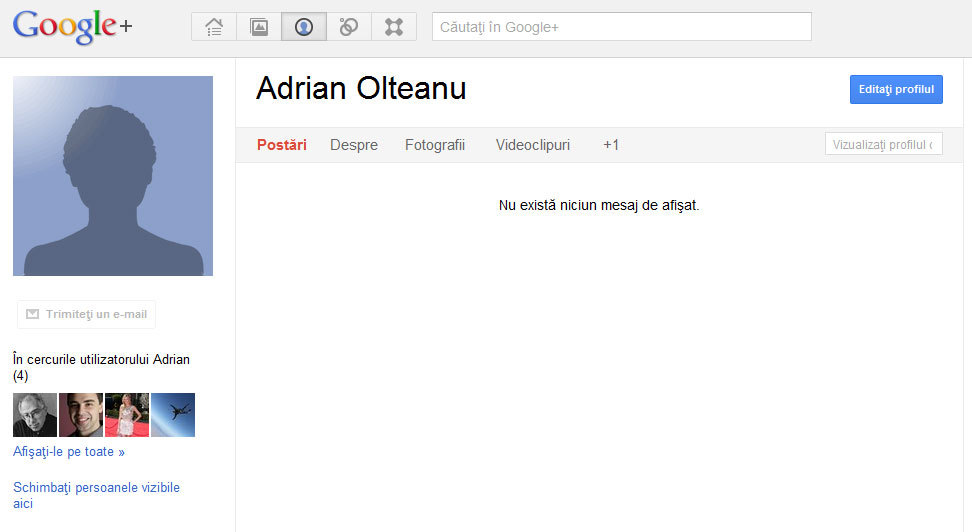Switch to the Despre tab

354,145
